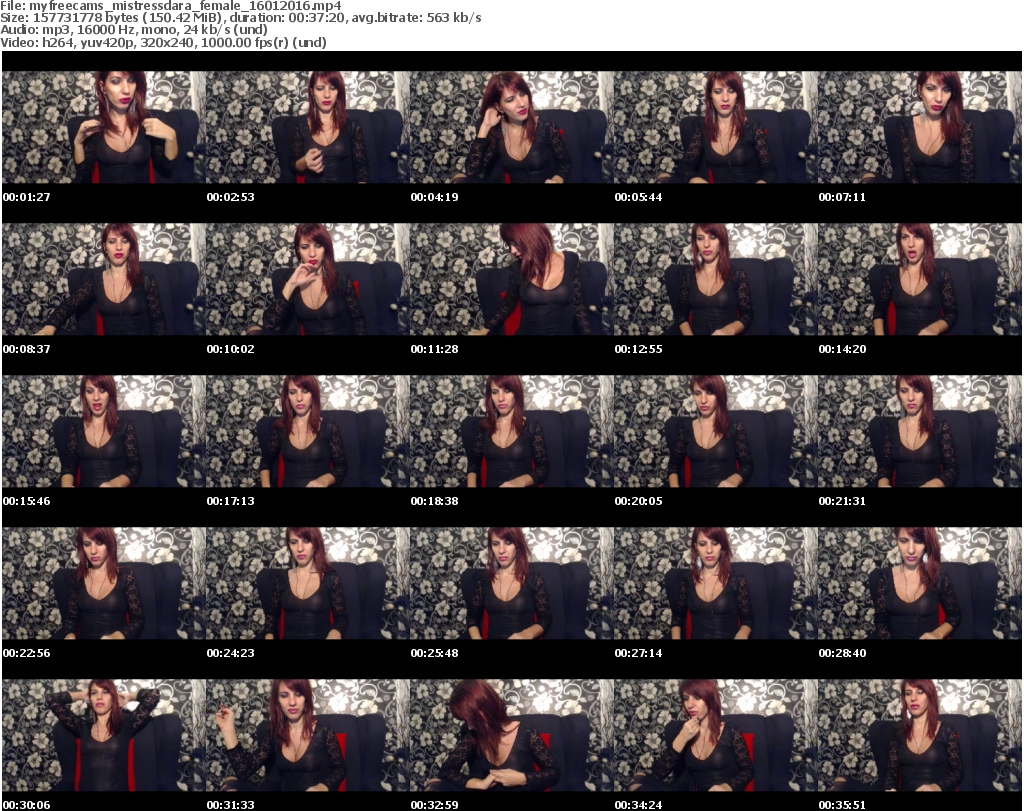Select the thumbnail above timestamp 00:11:28
The width and height of the screenshot is (1024, 811).
click(511, 279)
